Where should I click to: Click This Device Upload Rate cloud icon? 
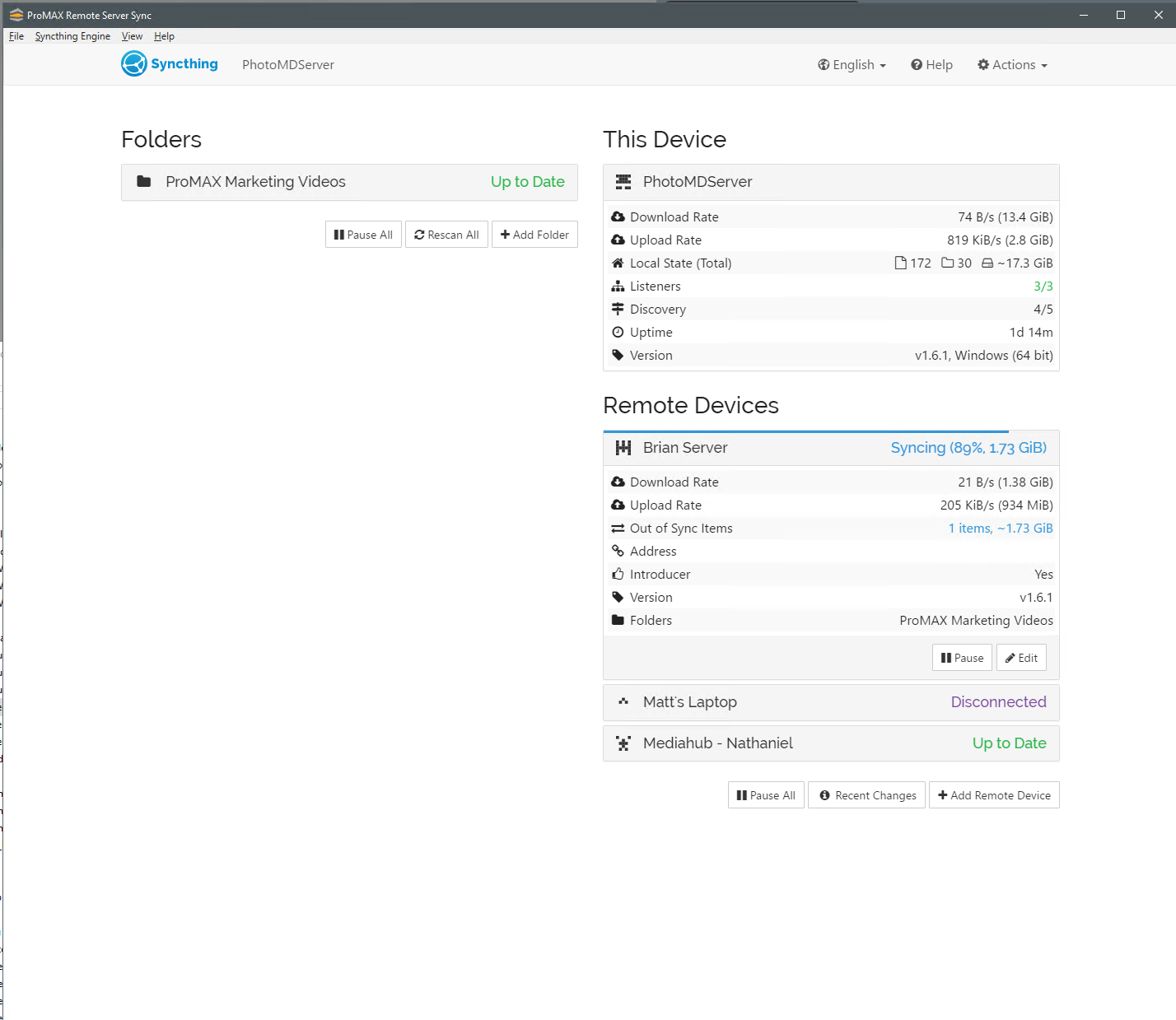[618, 240]
